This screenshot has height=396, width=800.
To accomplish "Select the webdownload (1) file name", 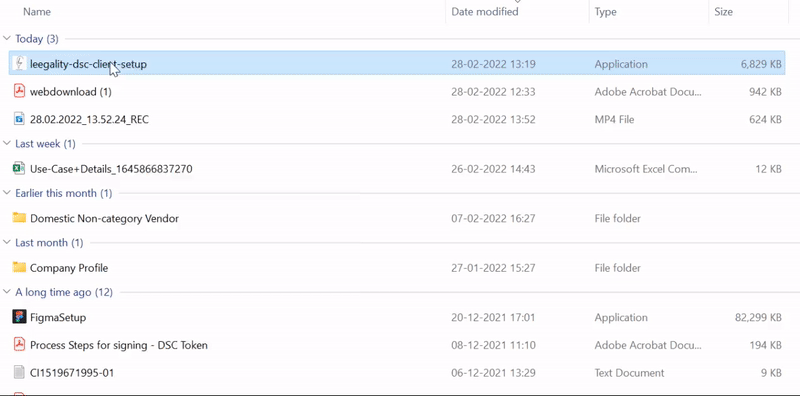I will (71, 92).
